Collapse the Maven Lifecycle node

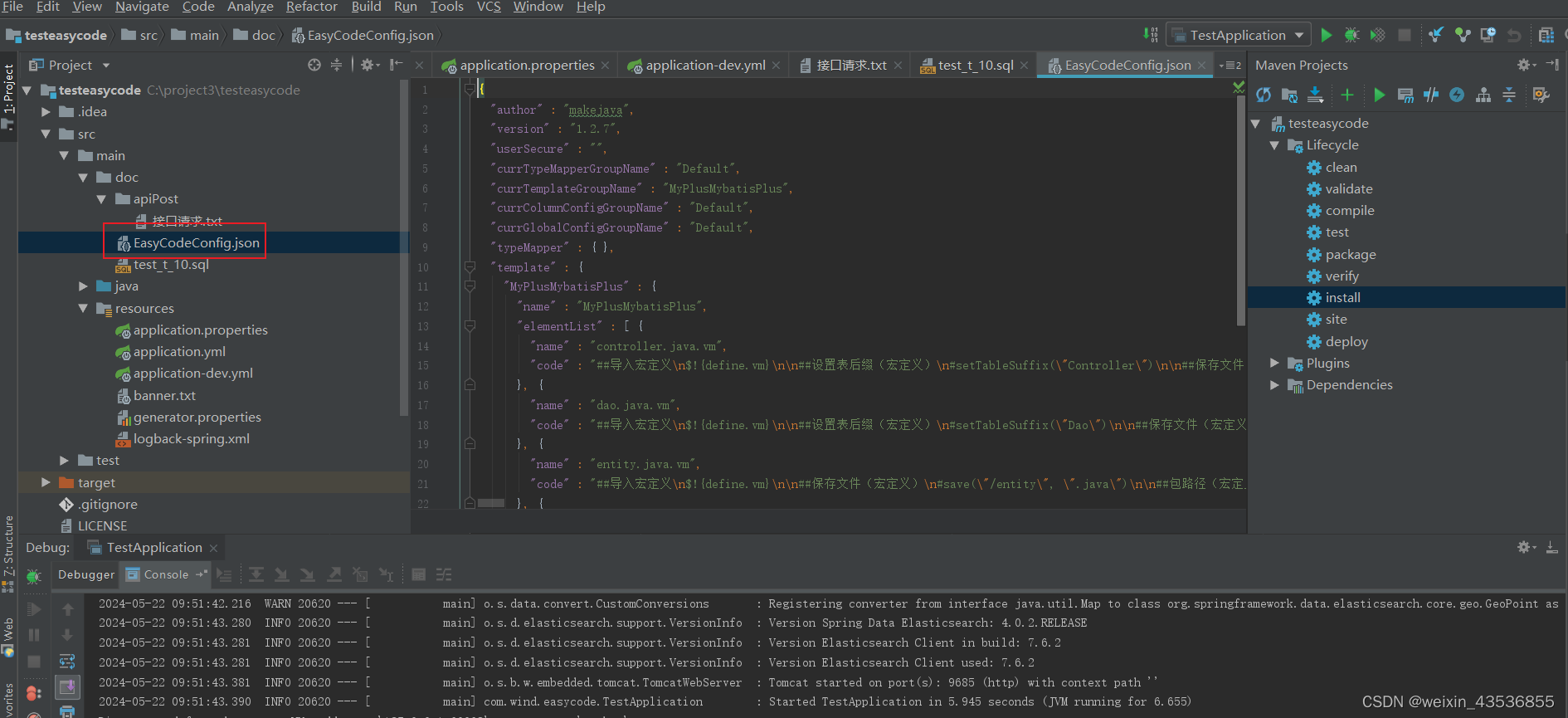click(1274, 144)
